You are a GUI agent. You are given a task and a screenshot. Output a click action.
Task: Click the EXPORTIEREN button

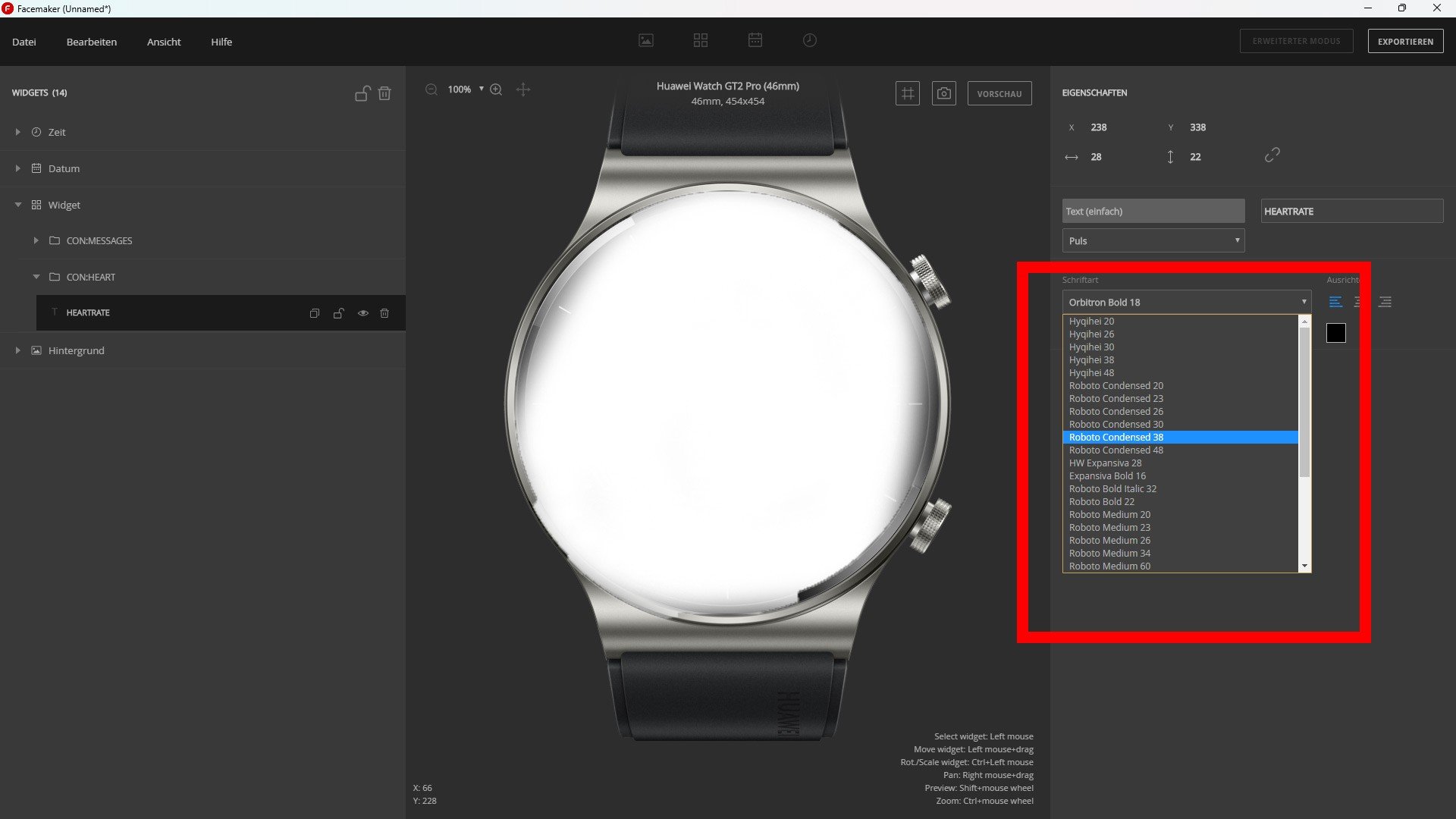click(1405, 42)
